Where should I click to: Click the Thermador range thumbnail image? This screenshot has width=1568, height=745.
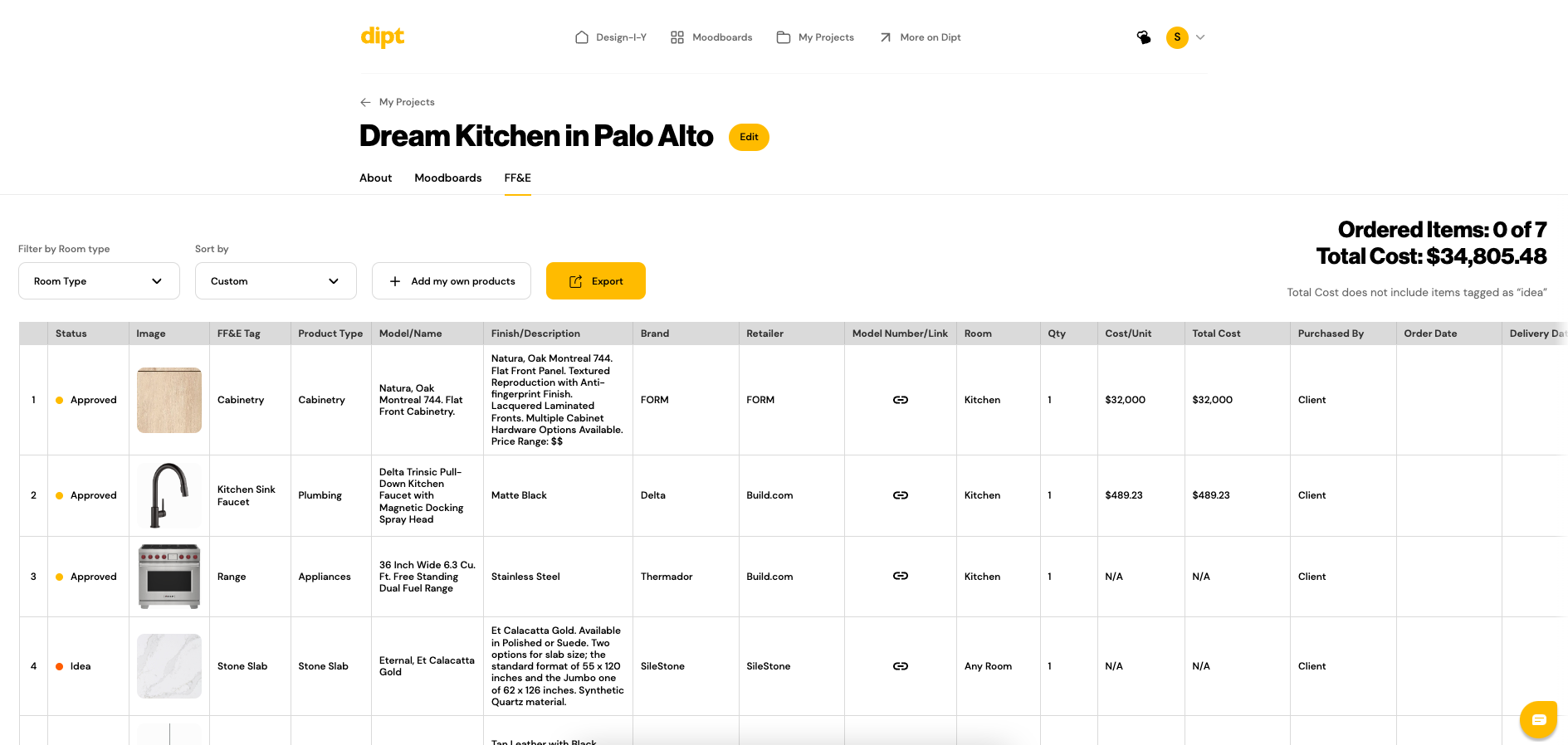tap(169, 577)
